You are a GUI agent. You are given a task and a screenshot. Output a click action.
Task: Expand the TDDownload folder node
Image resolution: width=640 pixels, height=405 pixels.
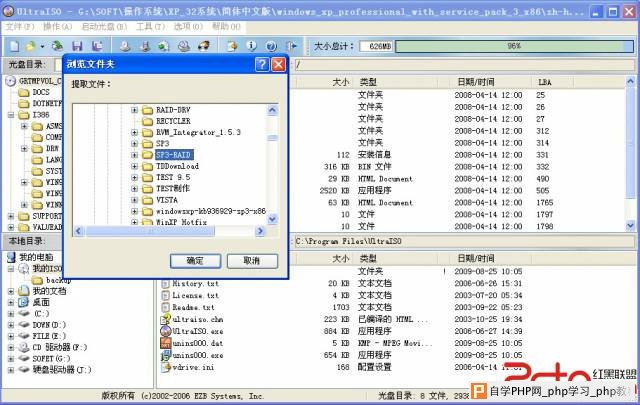[134, 166]
